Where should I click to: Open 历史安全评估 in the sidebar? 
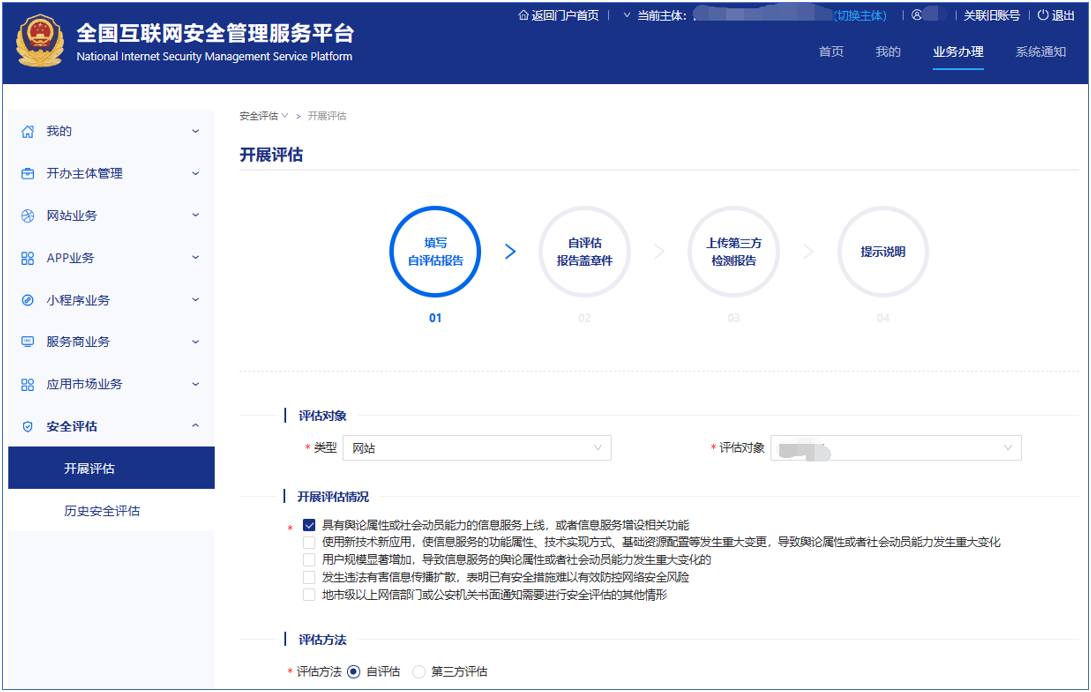coord(102,511)
